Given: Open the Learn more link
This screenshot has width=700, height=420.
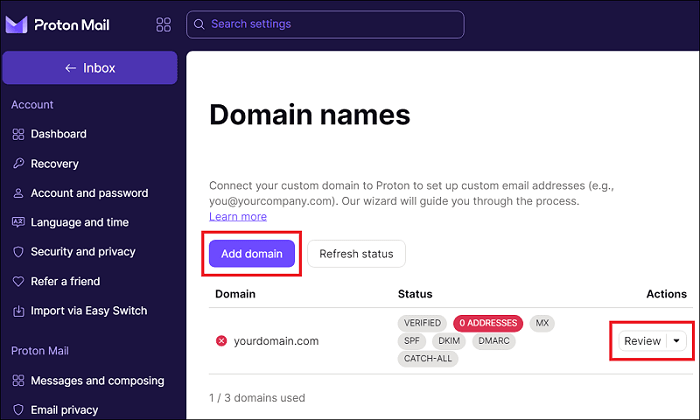Looking at the screenshot, I should (238, 216).
